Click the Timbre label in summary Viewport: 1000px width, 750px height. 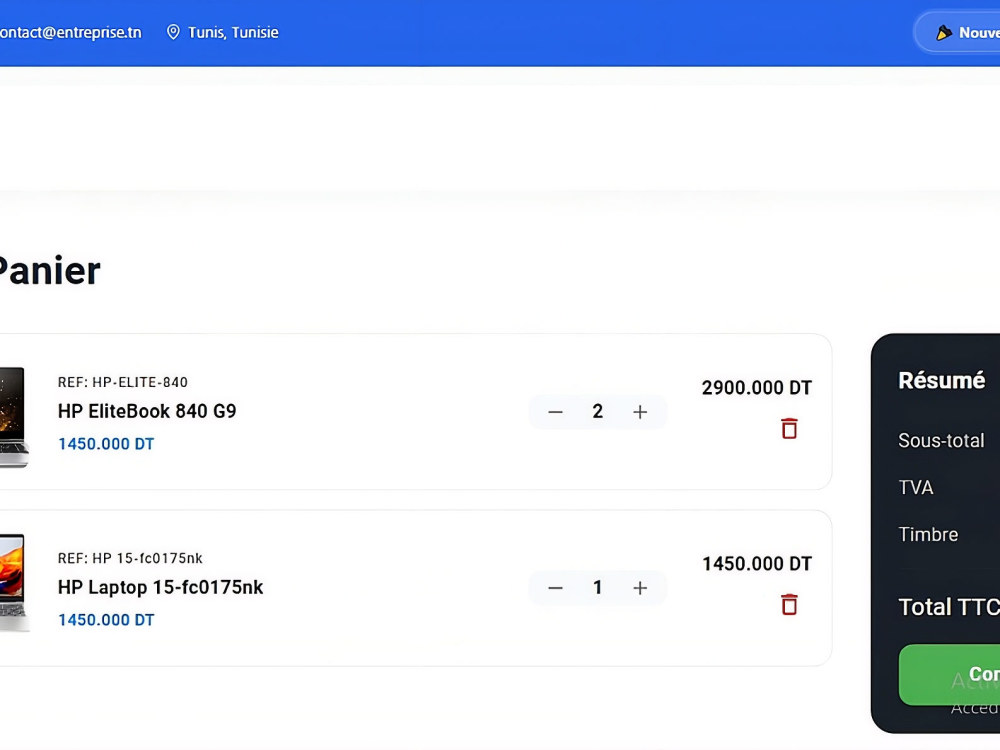pyautogui.click(x=928, y=534)
